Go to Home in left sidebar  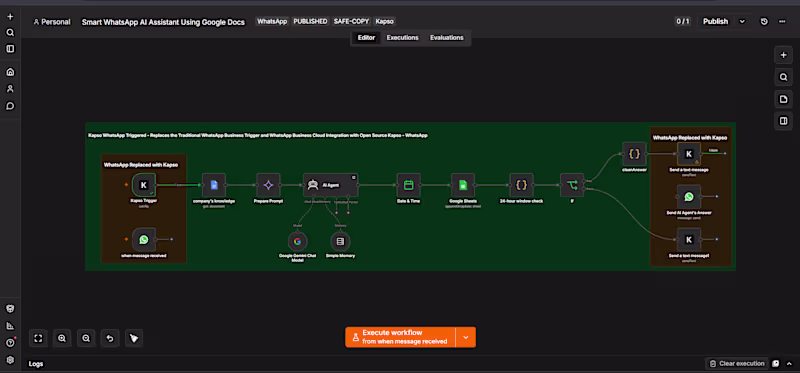(x=10, y=72)
